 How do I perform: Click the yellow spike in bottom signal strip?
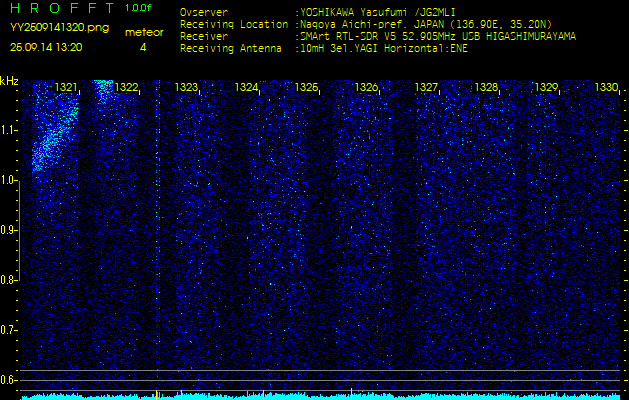(x=157, y=395)
